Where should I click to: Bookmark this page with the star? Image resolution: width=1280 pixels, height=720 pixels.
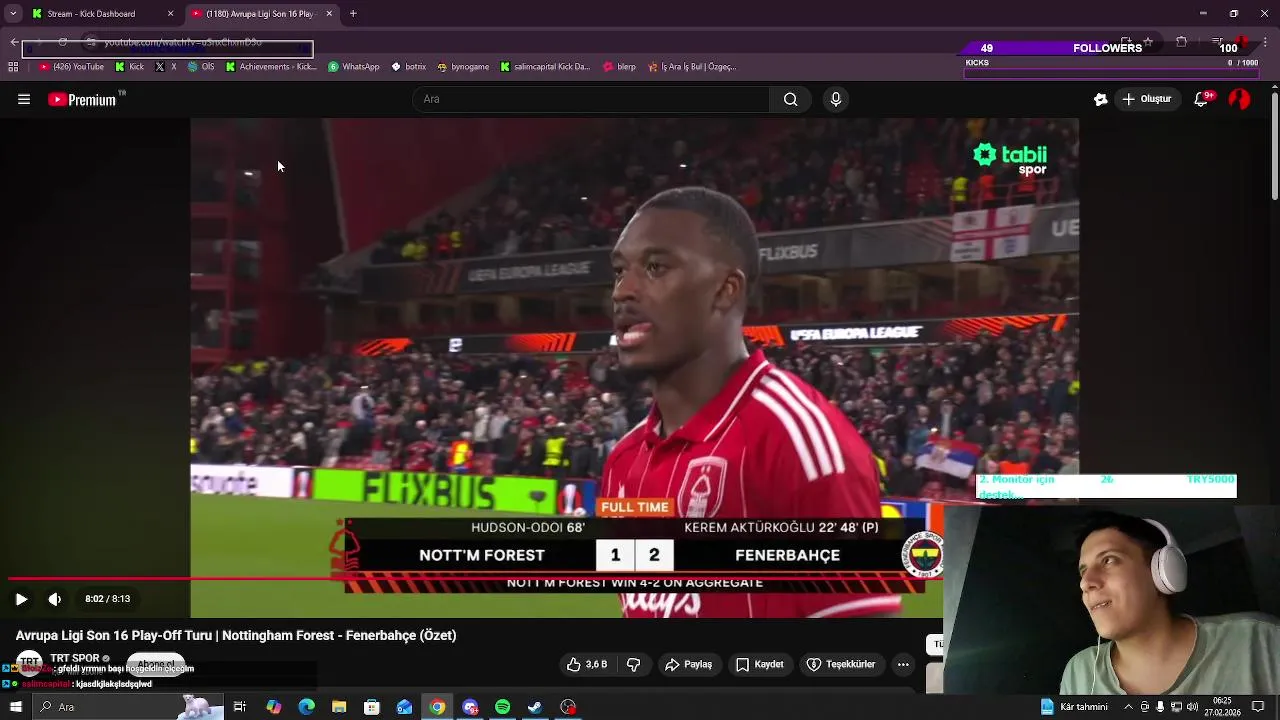[1148, 43]
